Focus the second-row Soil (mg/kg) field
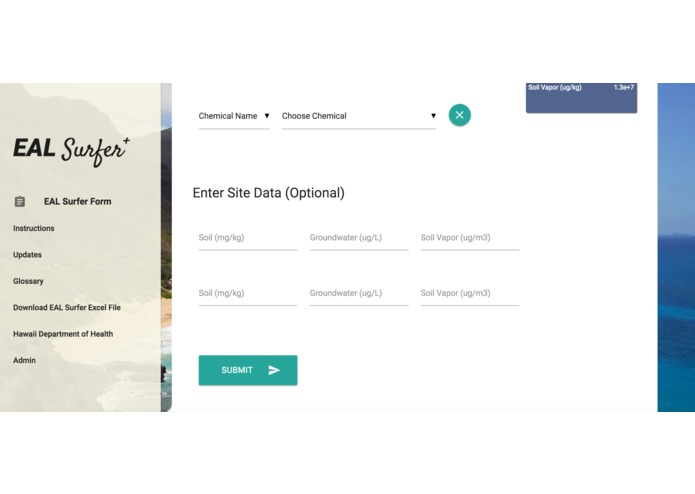This screenshot has height=494, width=695. [248, 294]
